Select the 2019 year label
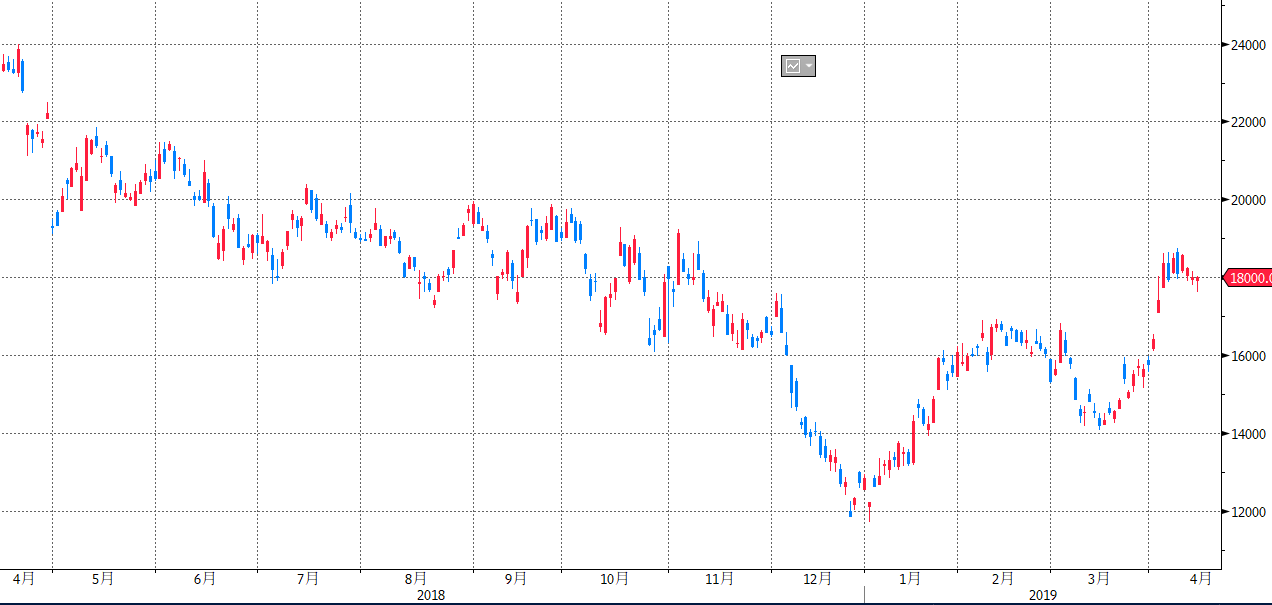 coord(1042,595)
